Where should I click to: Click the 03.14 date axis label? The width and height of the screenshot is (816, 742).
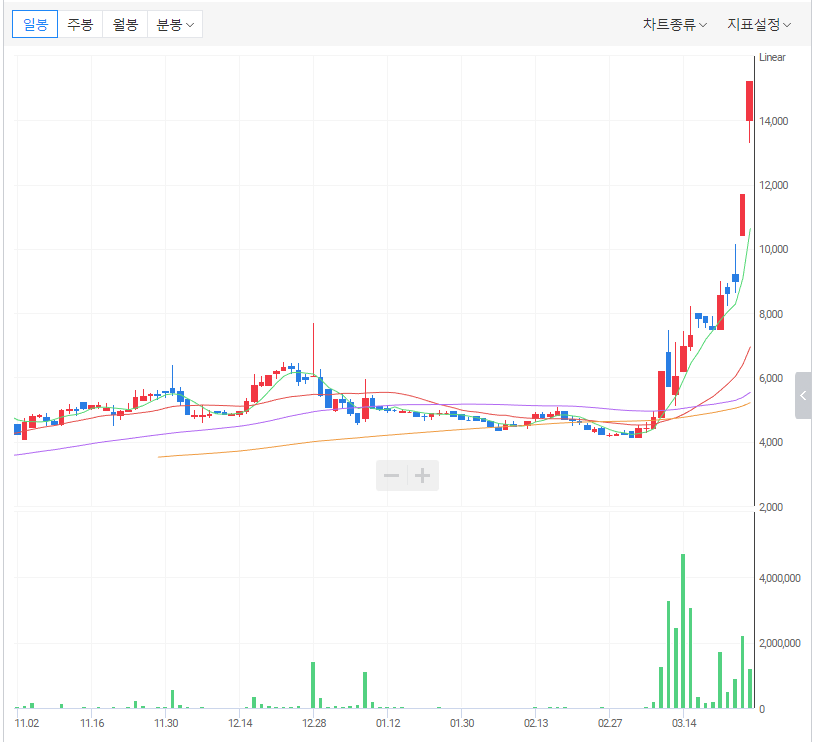click(x=684, y=723)
